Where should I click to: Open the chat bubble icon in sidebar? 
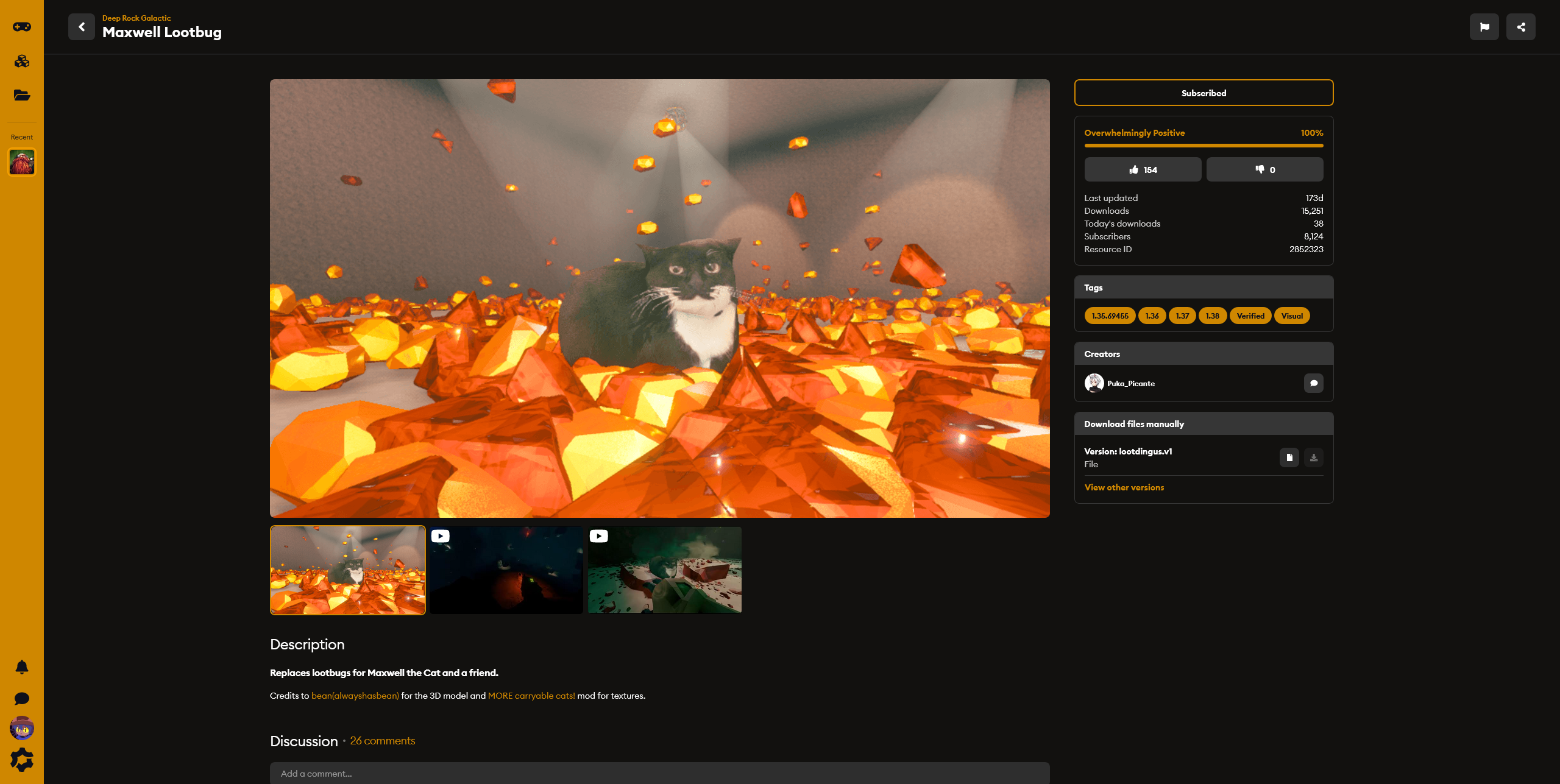tap(22, 699)
